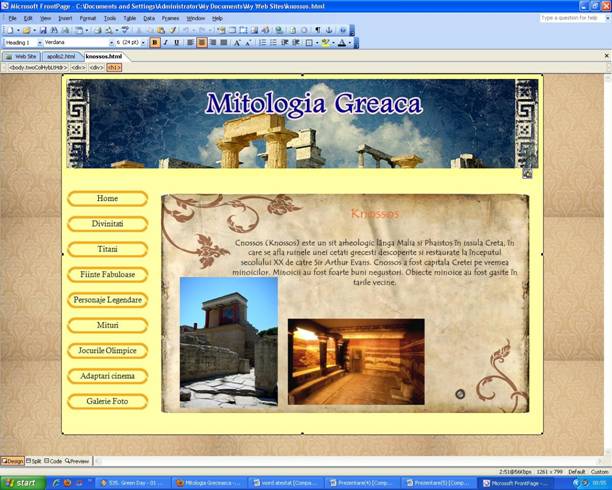Click the binoculars Find icon
612x490 pixels.
[x=54, y=30]
